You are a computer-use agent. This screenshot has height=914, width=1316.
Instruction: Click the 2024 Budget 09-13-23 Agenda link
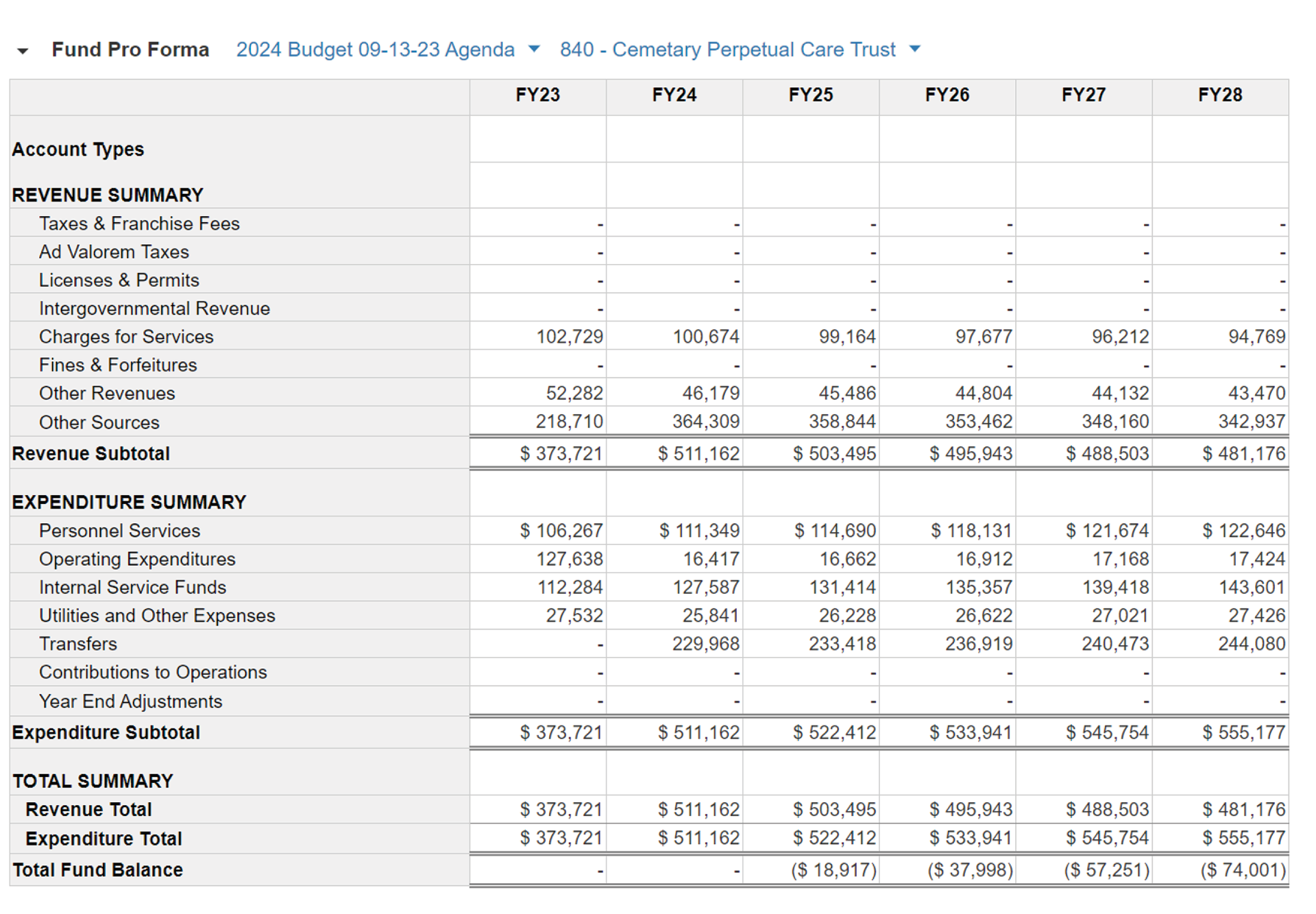(x=375, y=49)
